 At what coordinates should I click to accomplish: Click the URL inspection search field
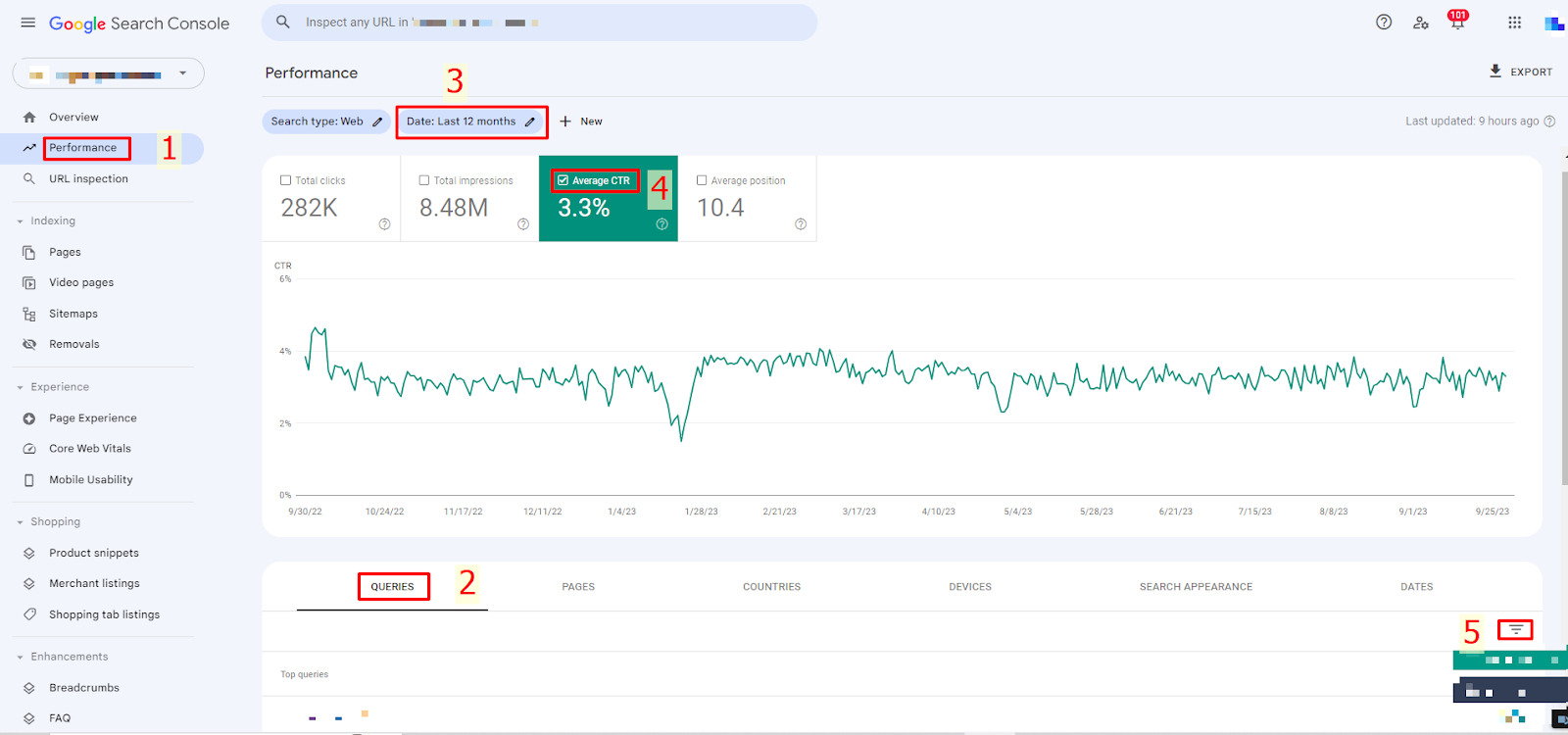click(x=539, y=23)
